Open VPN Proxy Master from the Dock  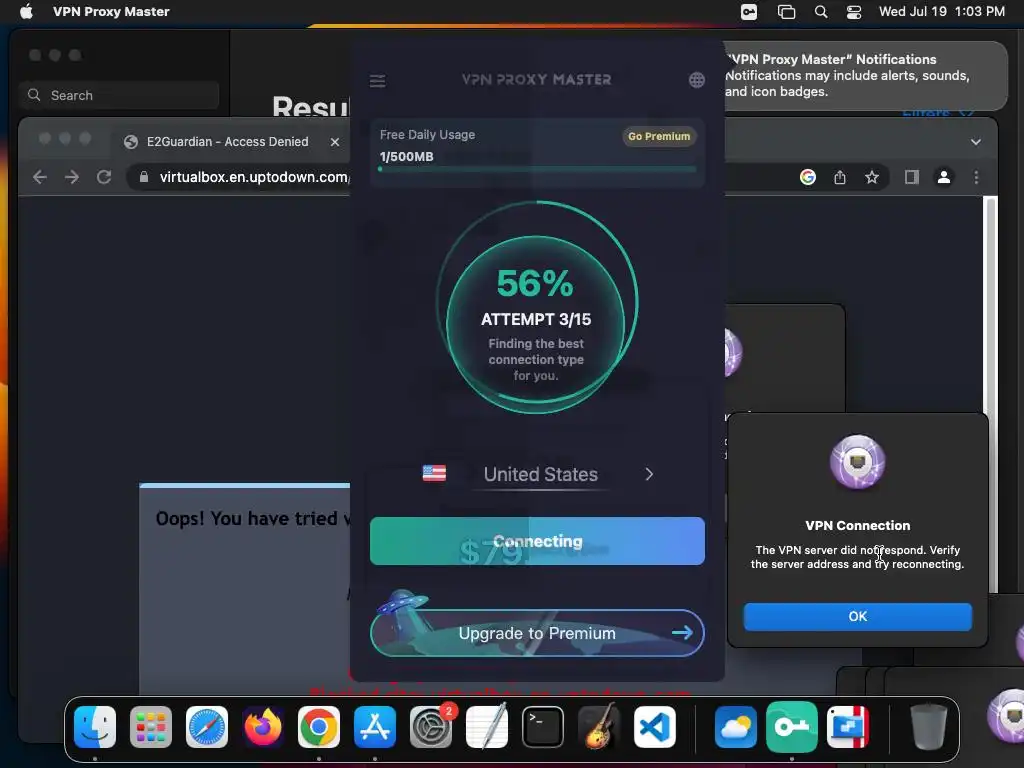coord(792,727)
